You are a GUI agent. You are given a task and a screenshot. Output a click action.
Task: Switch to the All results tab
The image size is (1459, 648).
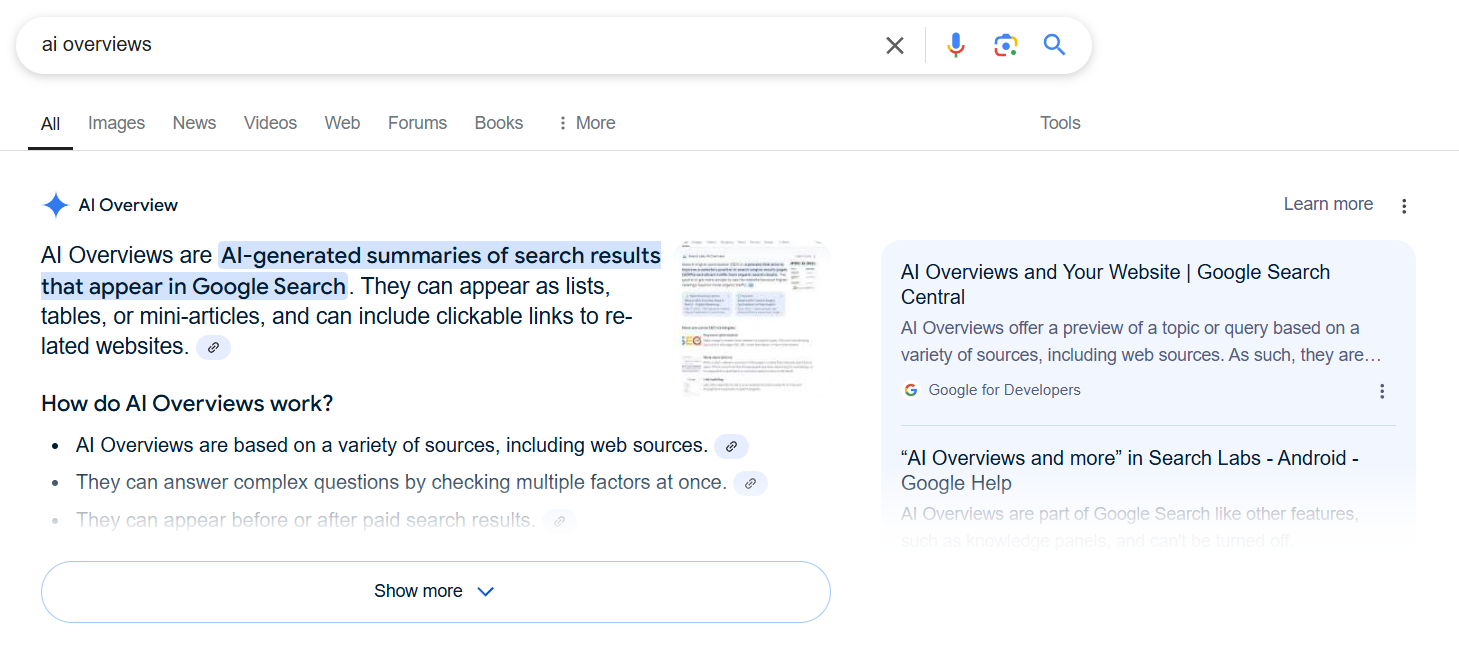pyautogui.click(x=50, y=124)
